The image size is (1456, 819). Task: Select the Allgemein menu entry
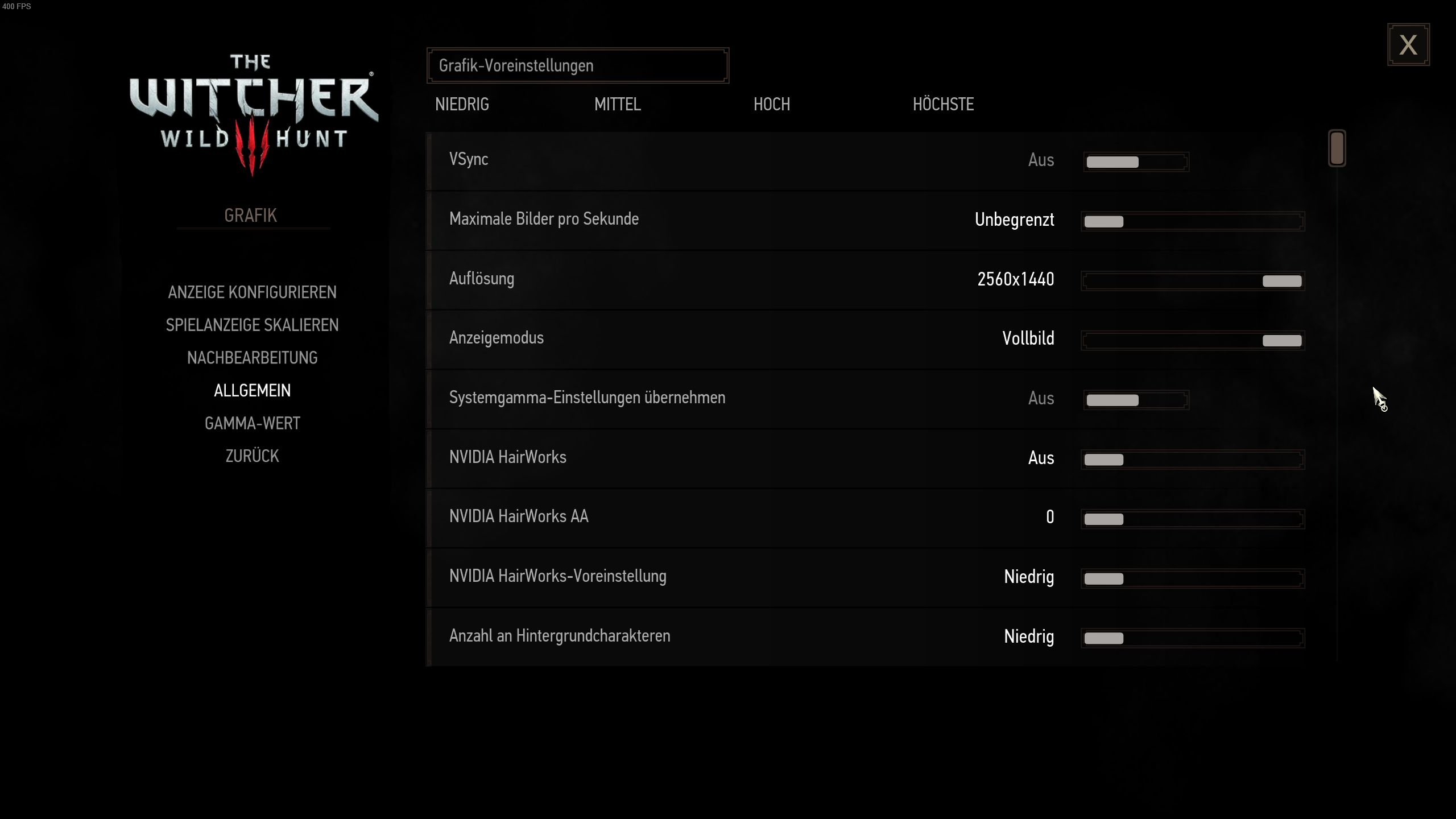252,391
